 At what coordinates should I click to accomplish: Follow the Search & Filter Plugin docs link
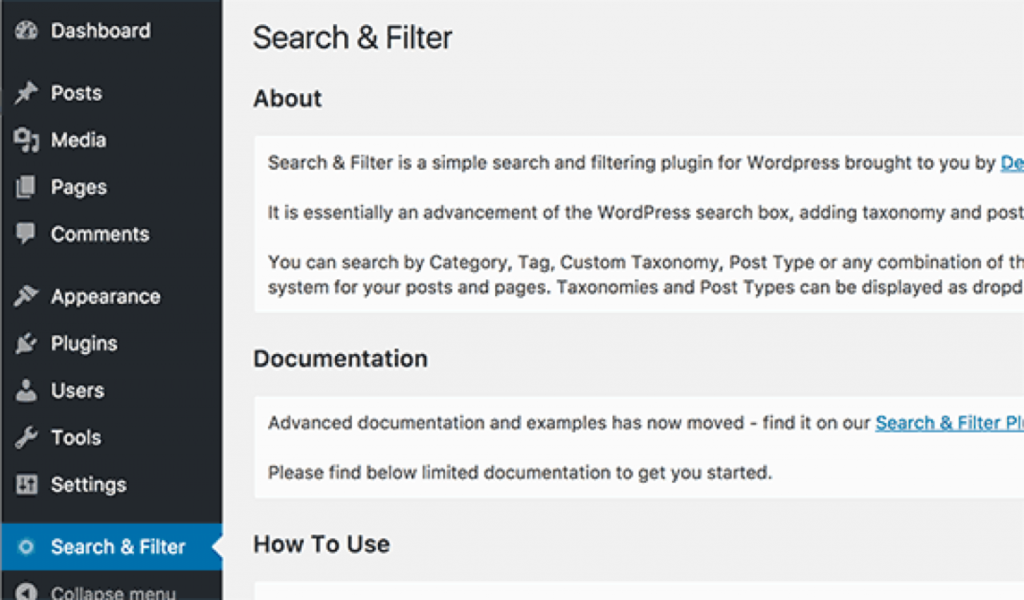(950, 423)
